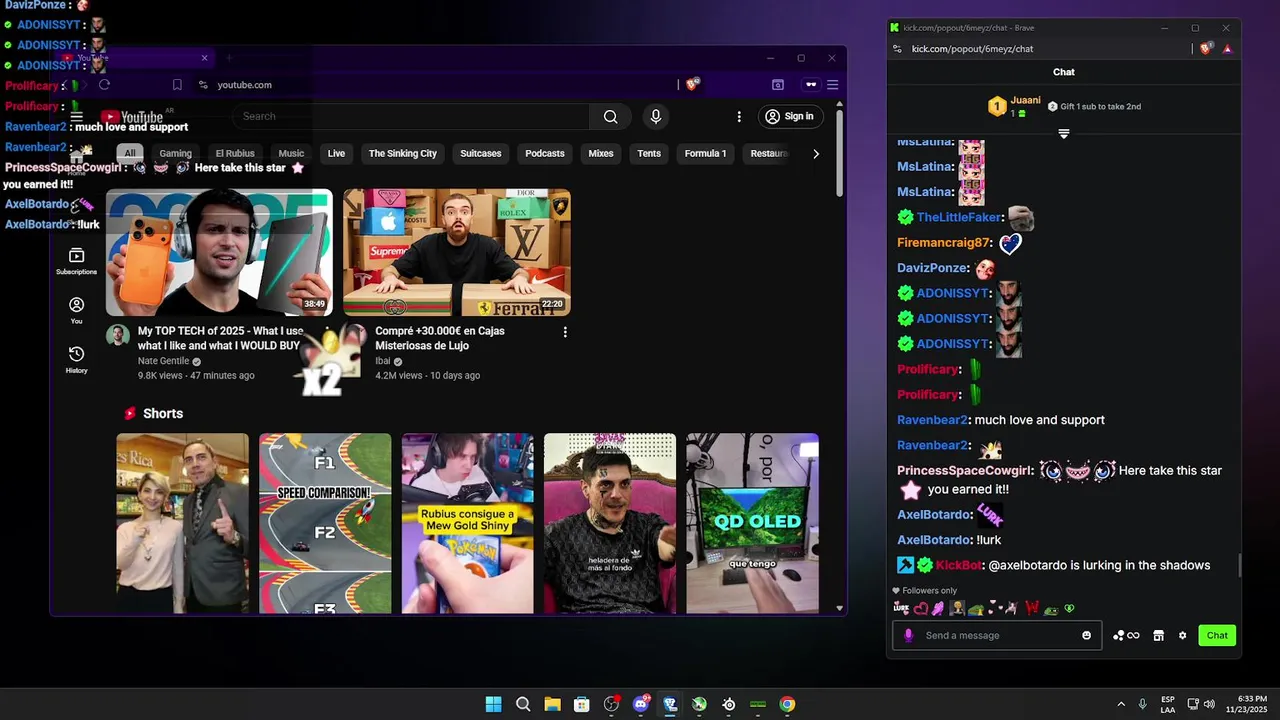1280x720 pixels.
Task: Open Brave wallet icon in YouTube toolbar
Action: 778,85
